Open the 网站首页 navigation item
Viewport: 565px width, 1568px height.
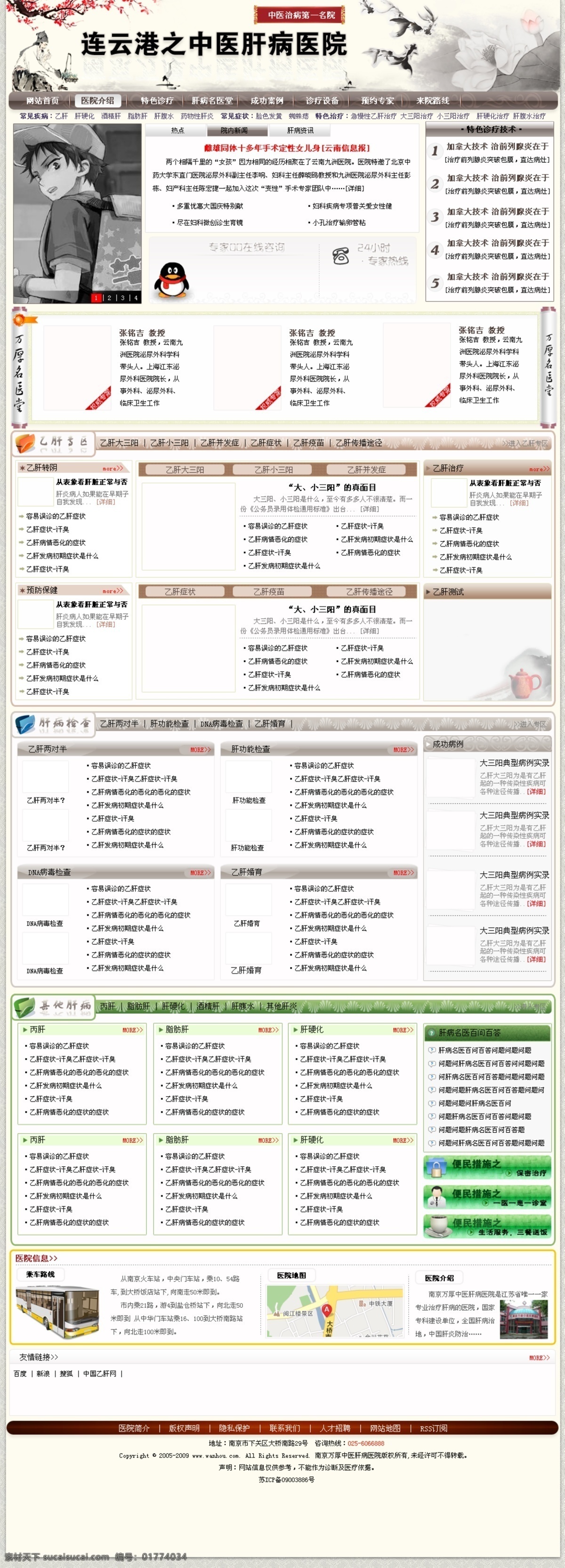click(x=43, y=101)
